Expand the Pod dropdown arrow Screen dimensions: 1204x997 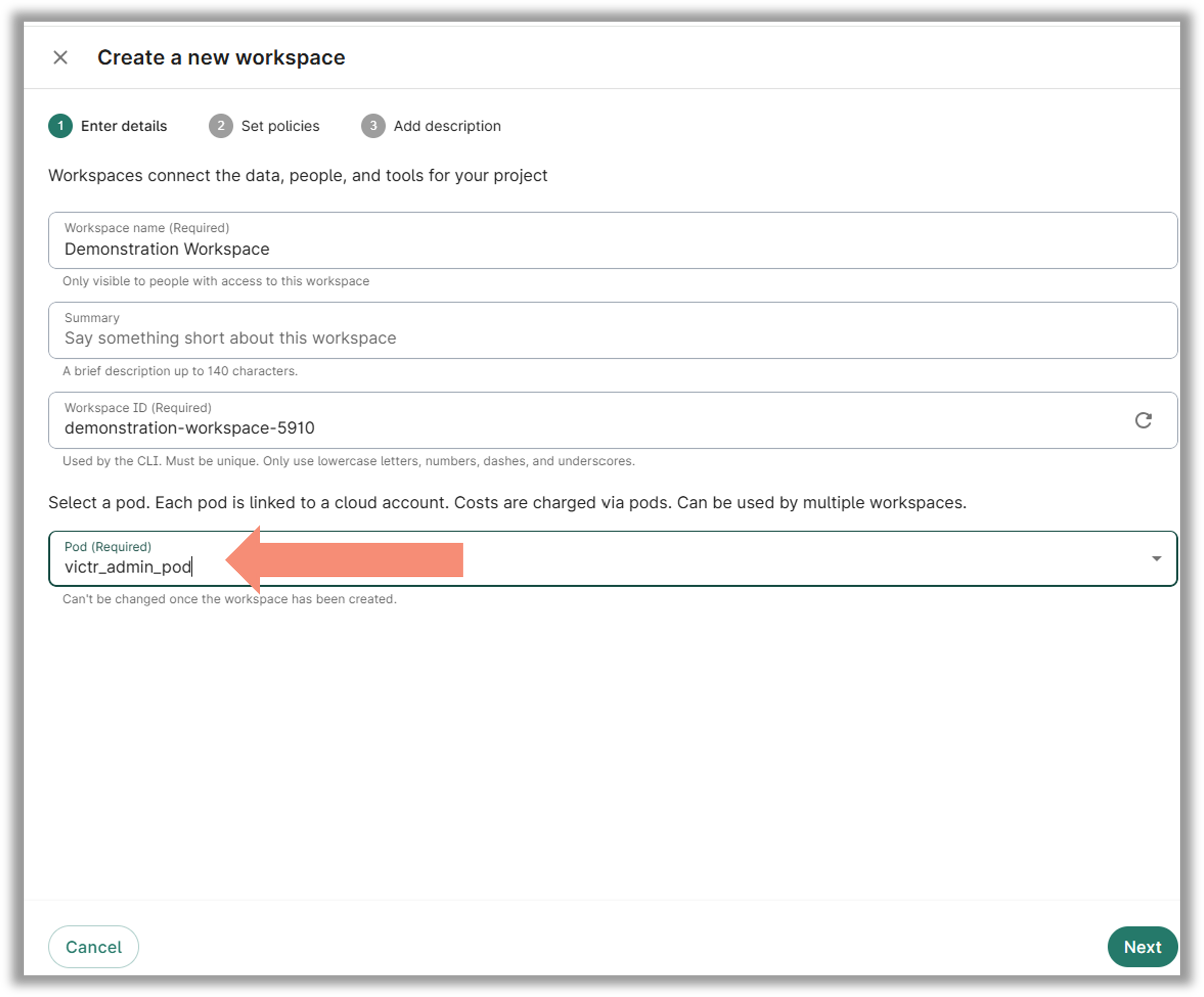[1156, 558]
